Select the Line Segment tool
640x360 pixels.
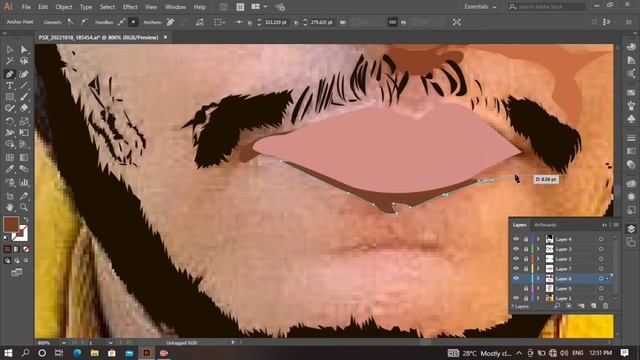[x=24, y=85]
